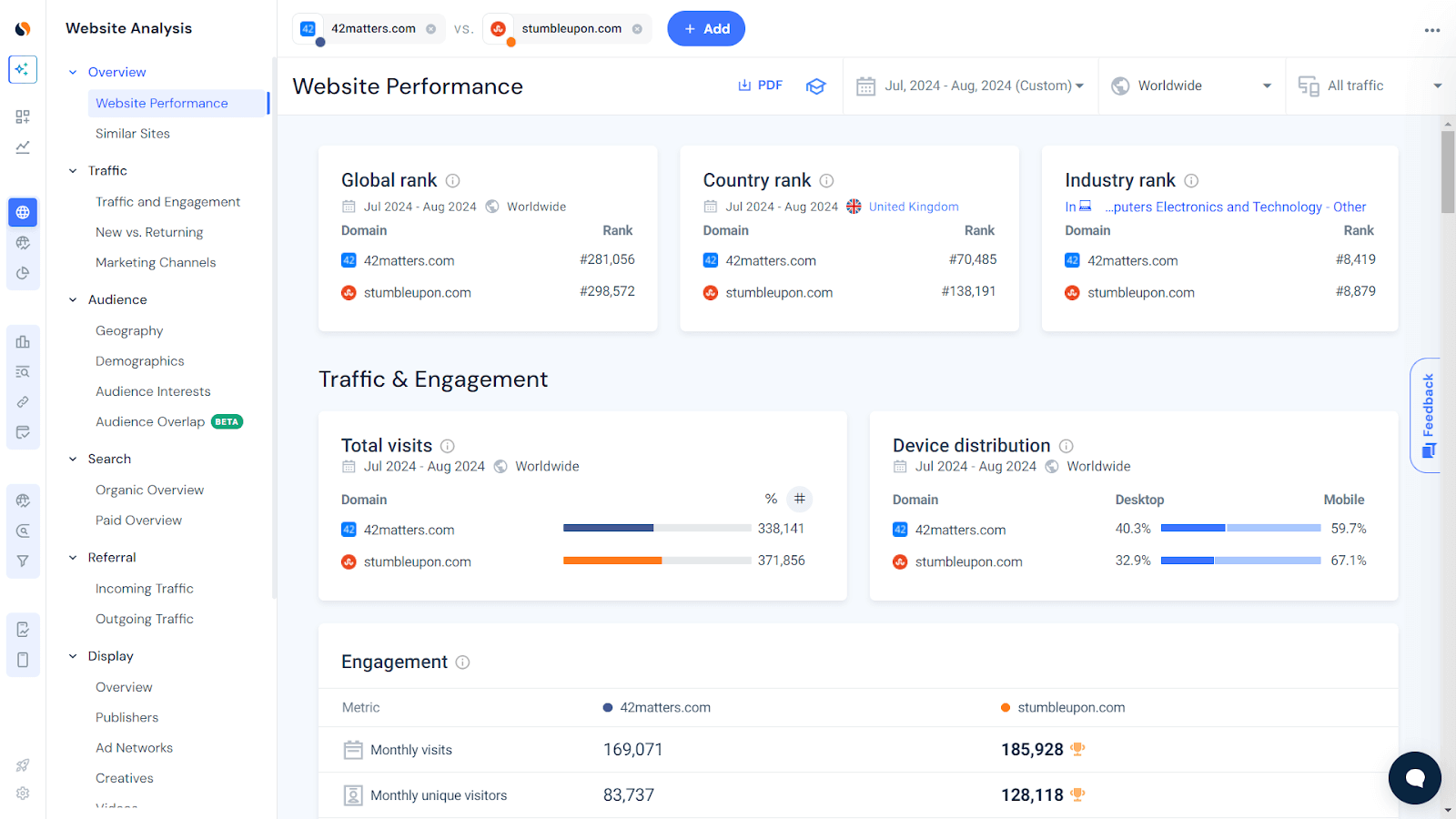Open the United Kingdom country link
Screen dimensions: 1456x819
coord(913,207)
